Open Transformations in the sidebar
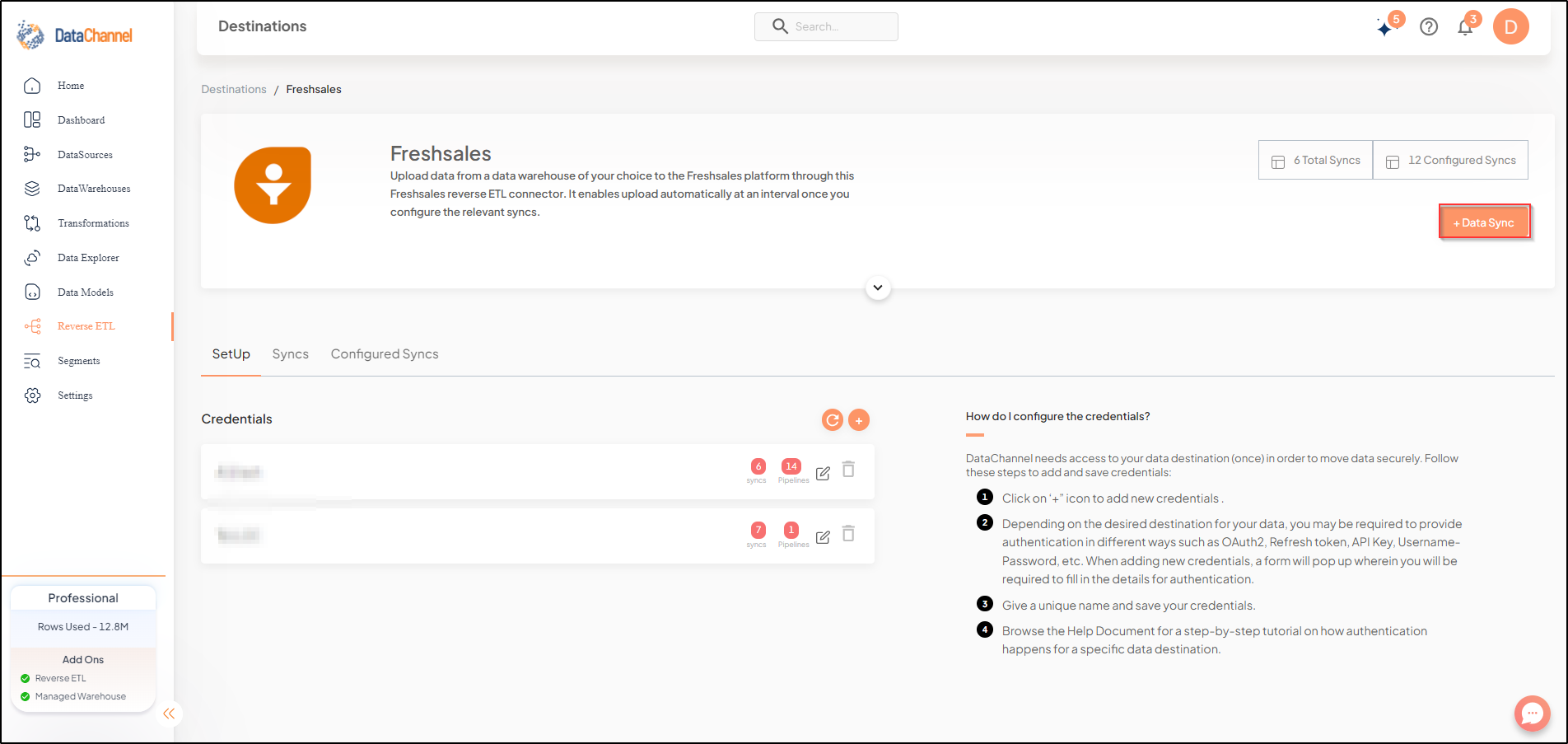 [94, 223]
